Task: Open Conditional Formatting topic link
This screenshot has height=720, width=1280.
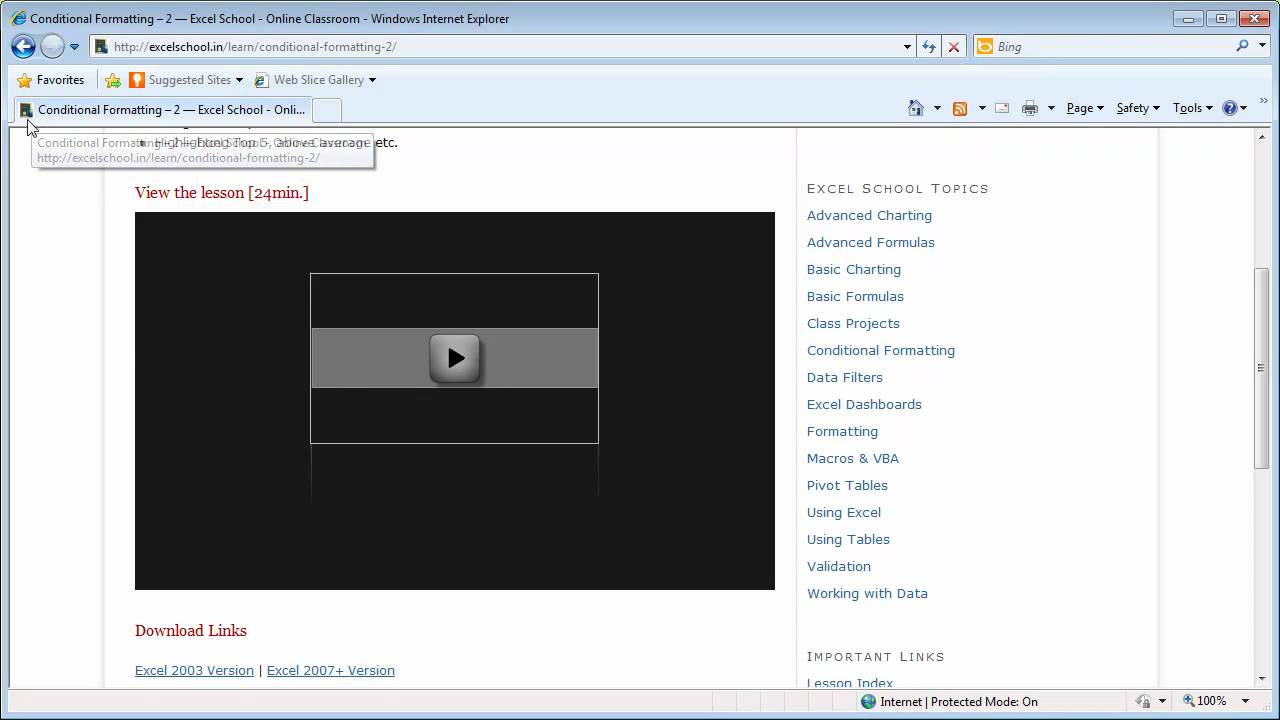Action: click(x=881, y=350)
